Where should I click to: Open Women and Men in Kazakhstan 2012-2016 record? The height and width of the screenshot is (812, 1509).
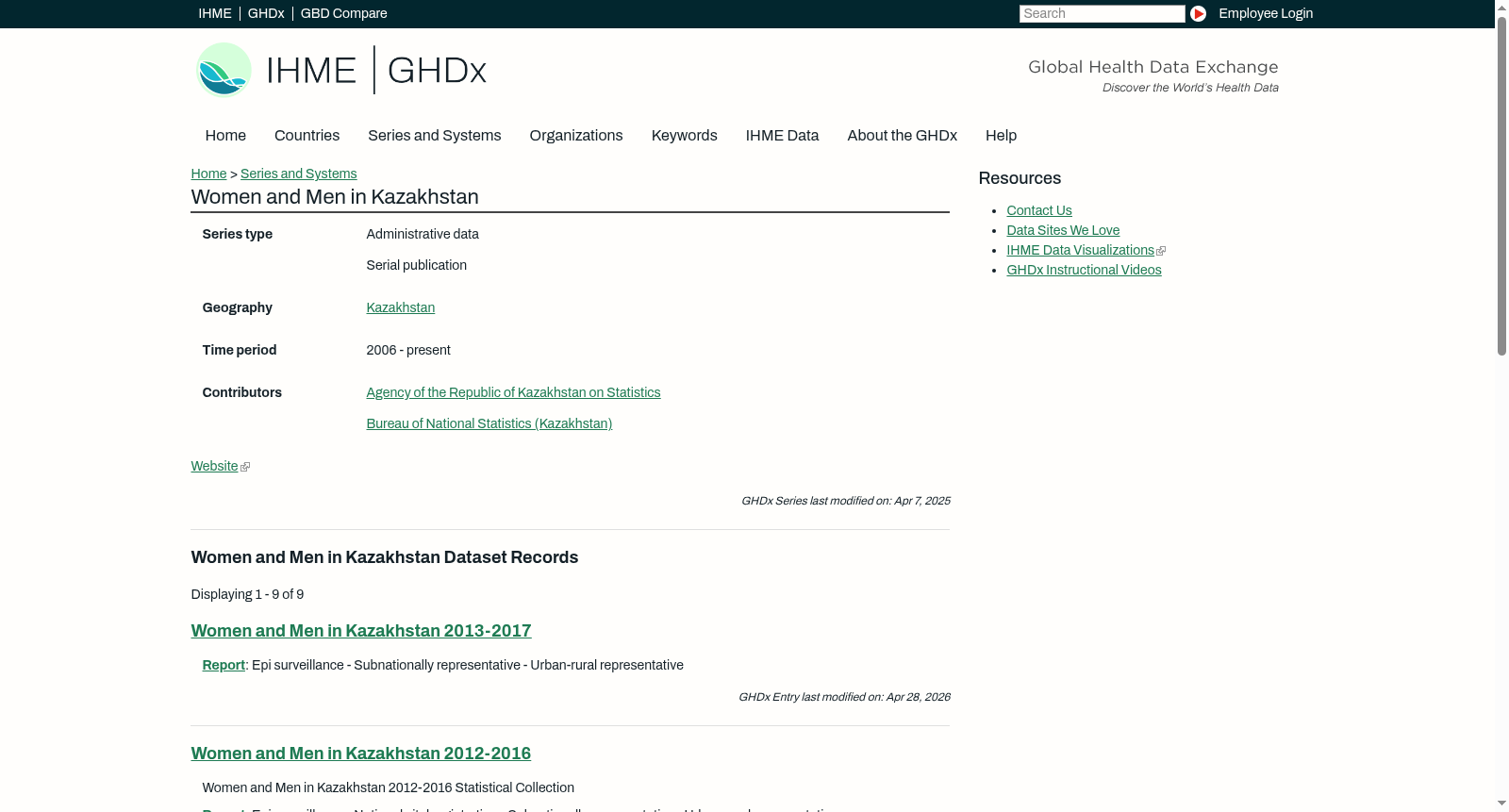[361, 754]
